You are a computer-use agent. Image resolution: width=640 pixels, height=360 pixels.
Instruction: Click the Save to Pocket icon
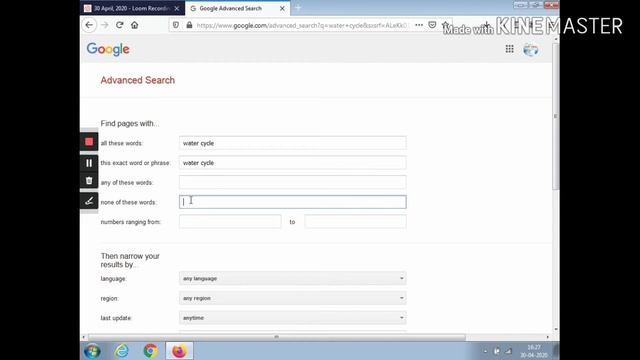tap(432, 25)
